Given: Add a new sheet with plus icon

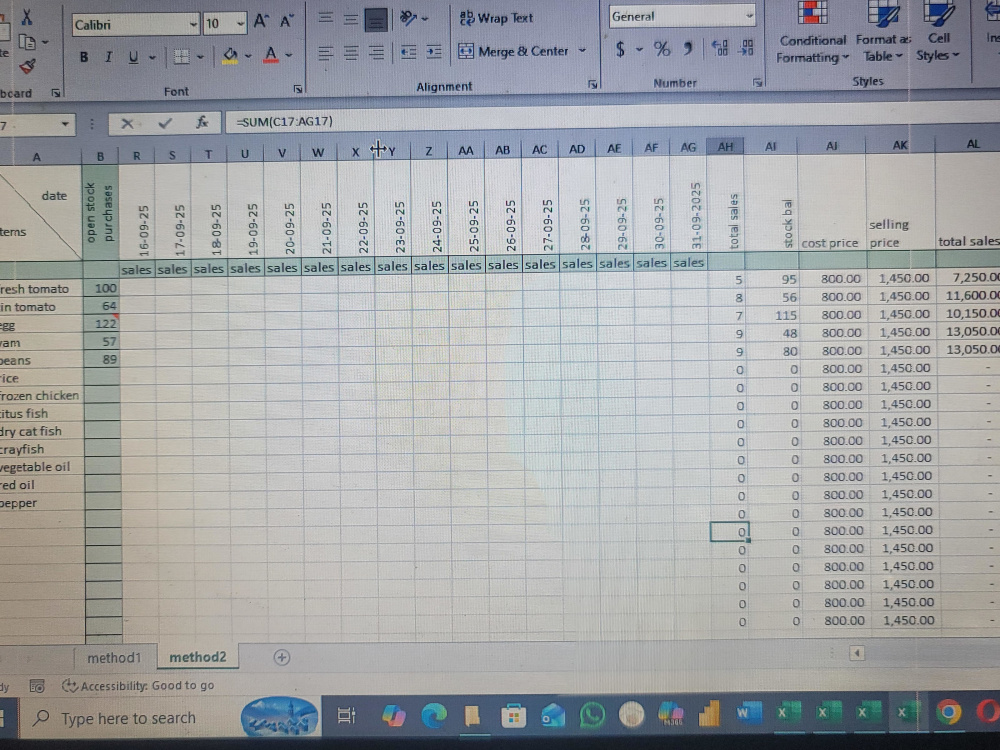Looking at the screenshot, I should [x=281, y=658].
